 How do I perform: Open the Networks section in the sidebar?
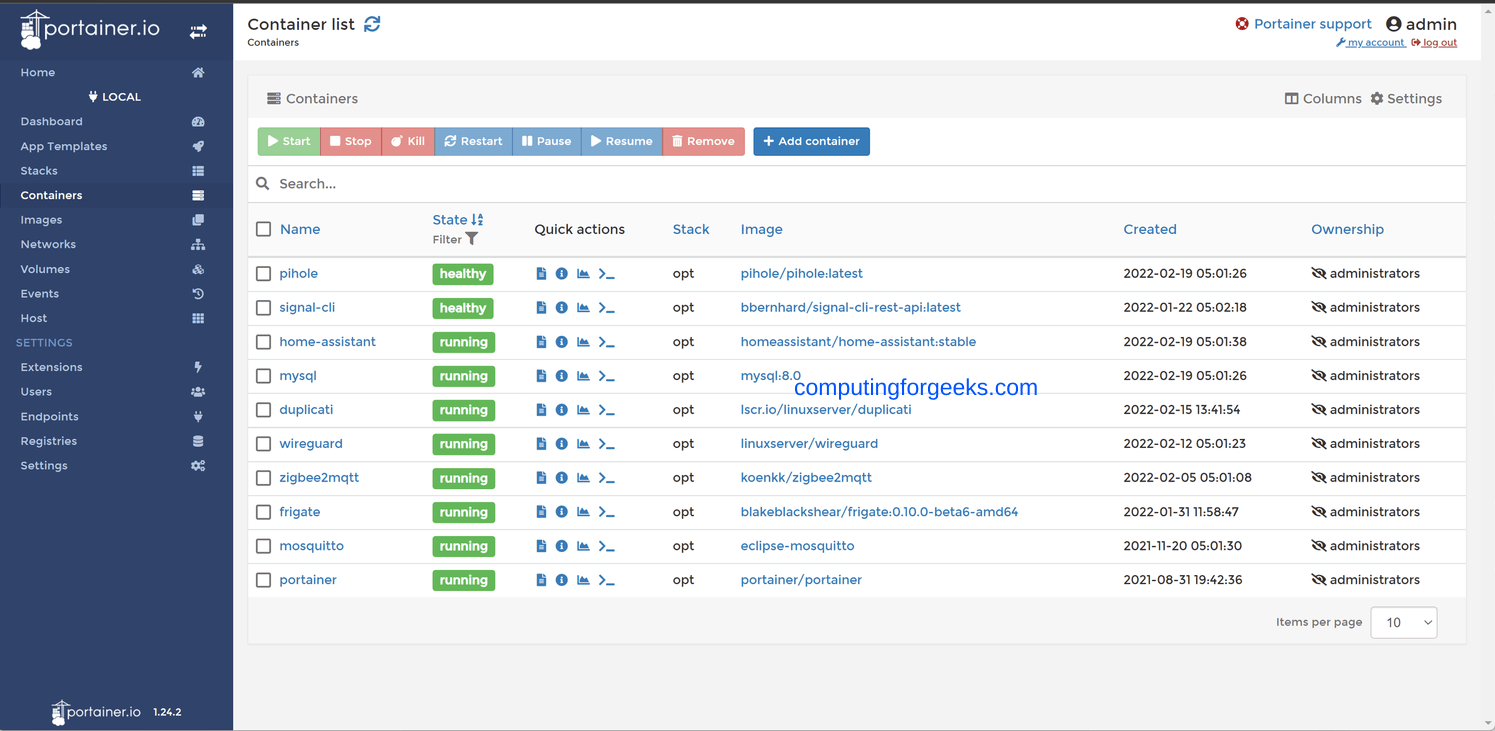[x=47, y=243]
